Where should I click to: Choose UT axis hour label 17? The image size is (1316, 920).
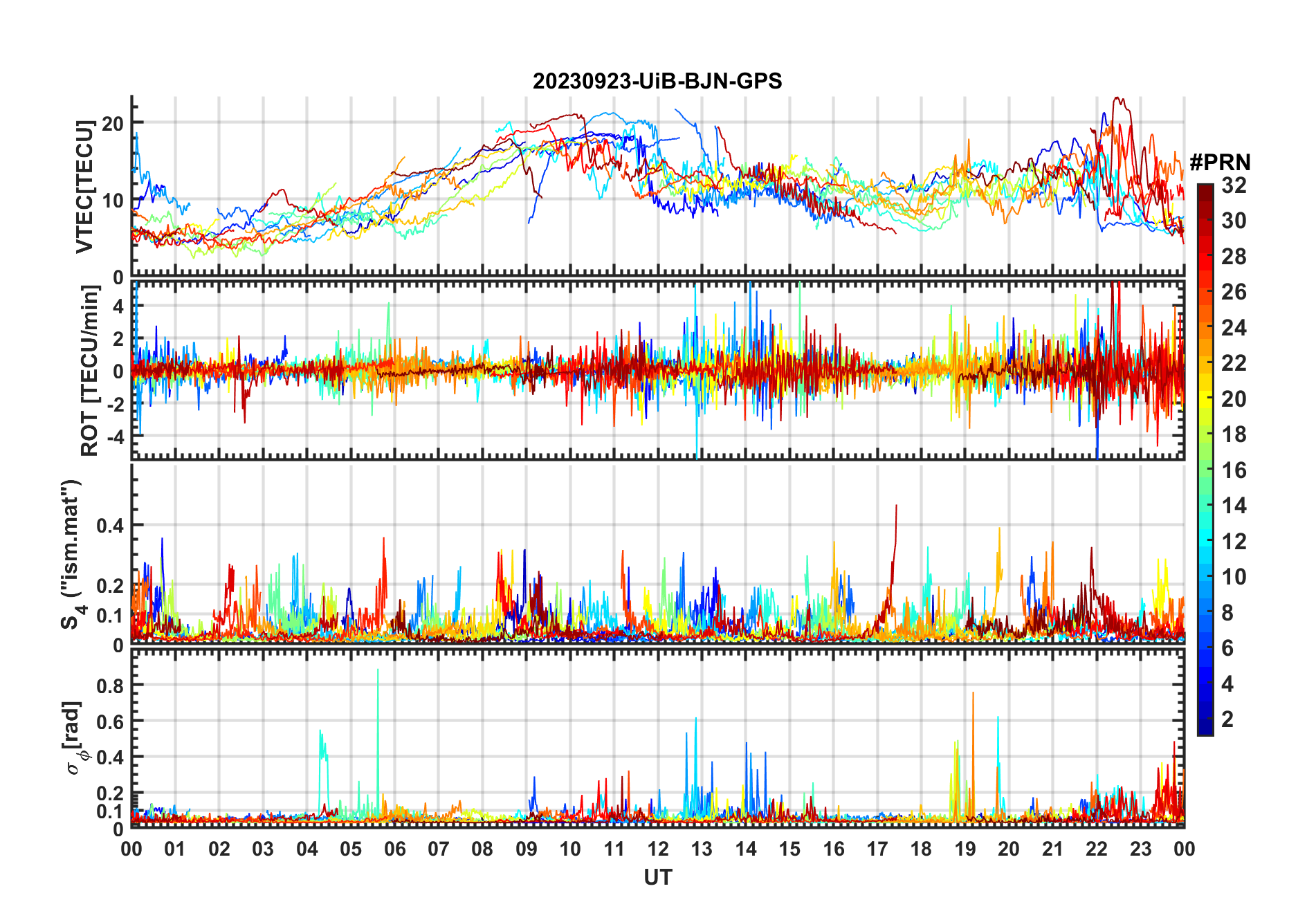point(877,849)
